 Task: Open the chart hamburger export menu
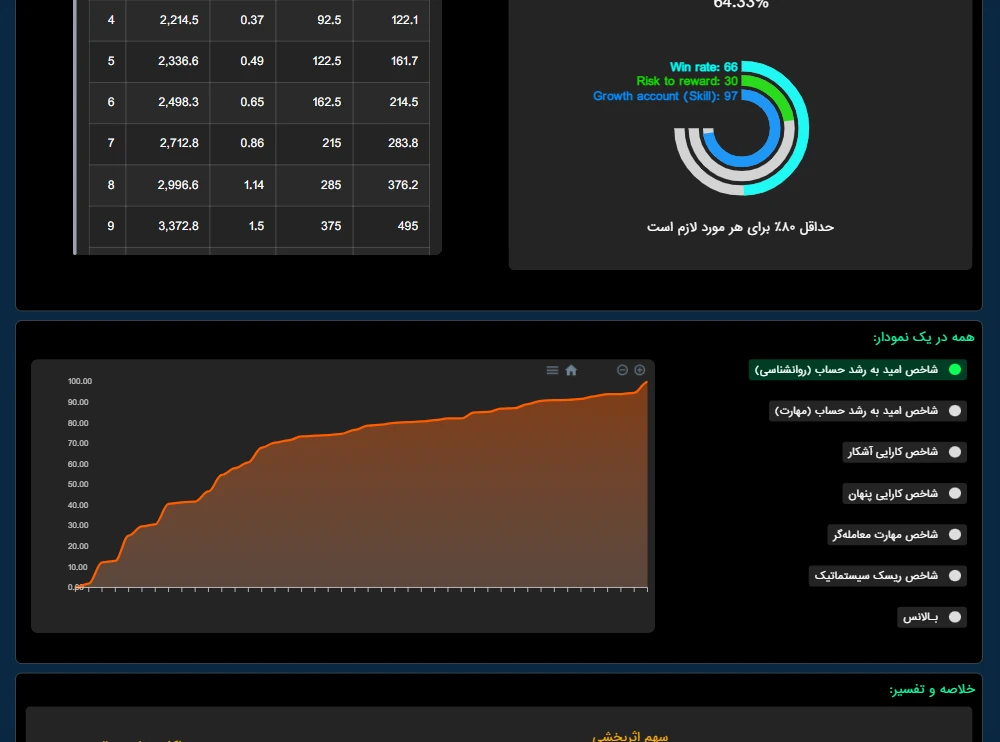(x=552, y=370)
